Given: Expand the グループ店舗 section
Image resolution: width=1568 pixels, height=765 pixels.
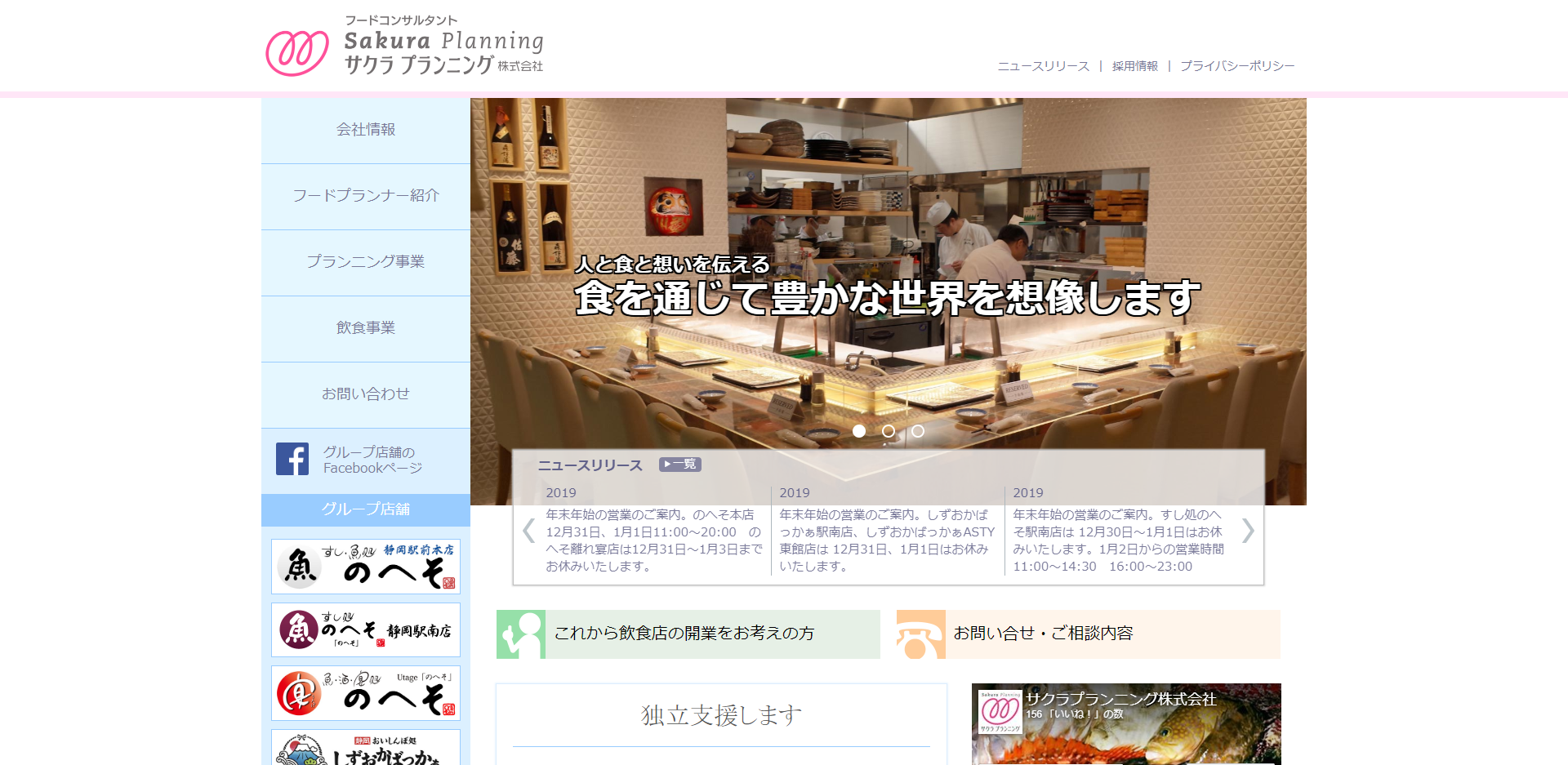Looking at the screenshot, I should [x=365, y=508].
